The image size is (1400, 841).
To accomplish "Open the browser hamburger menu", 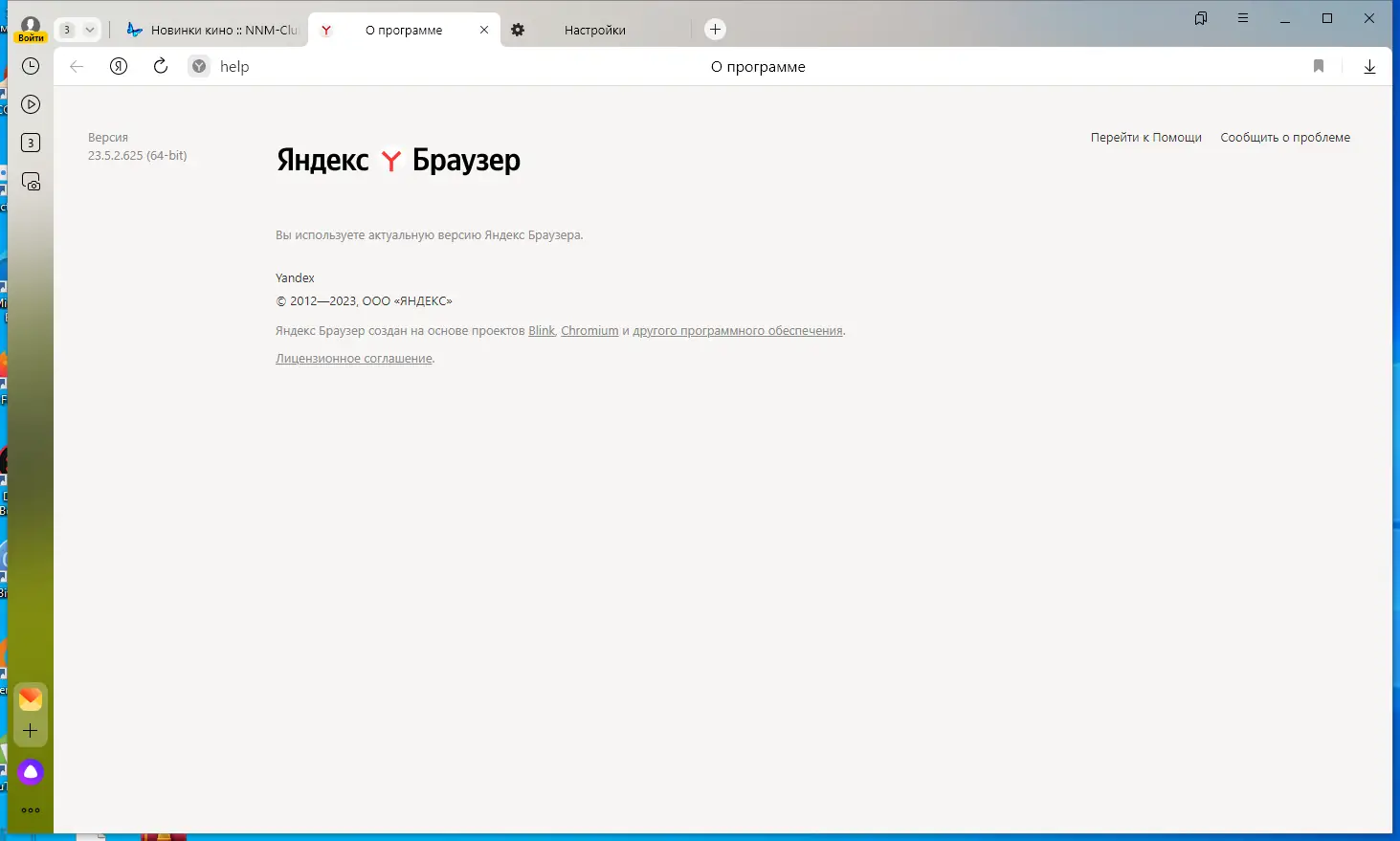I will coord(1241,18).
